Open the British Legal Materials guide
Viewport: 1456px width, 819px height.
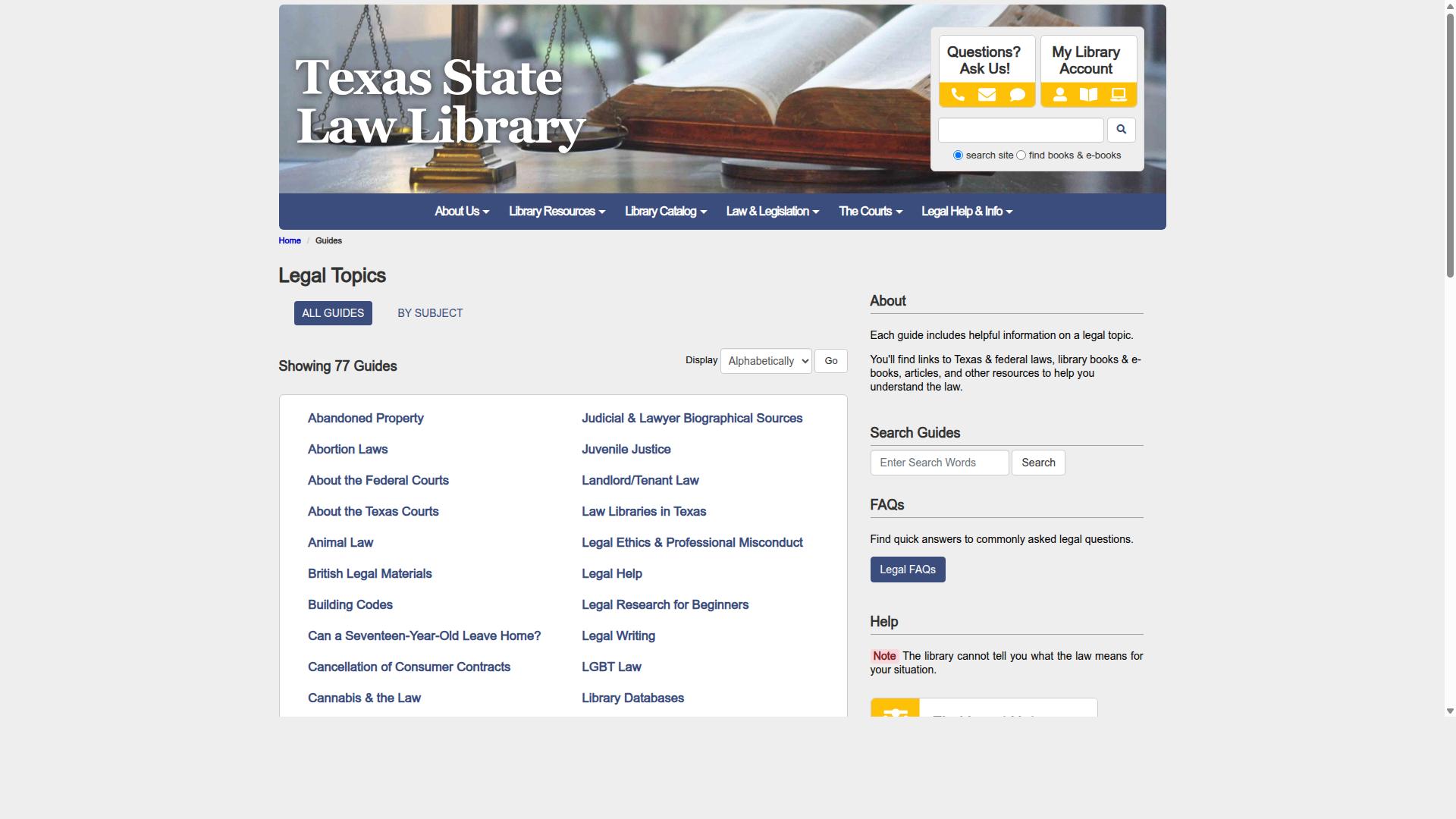pos(369,574)
